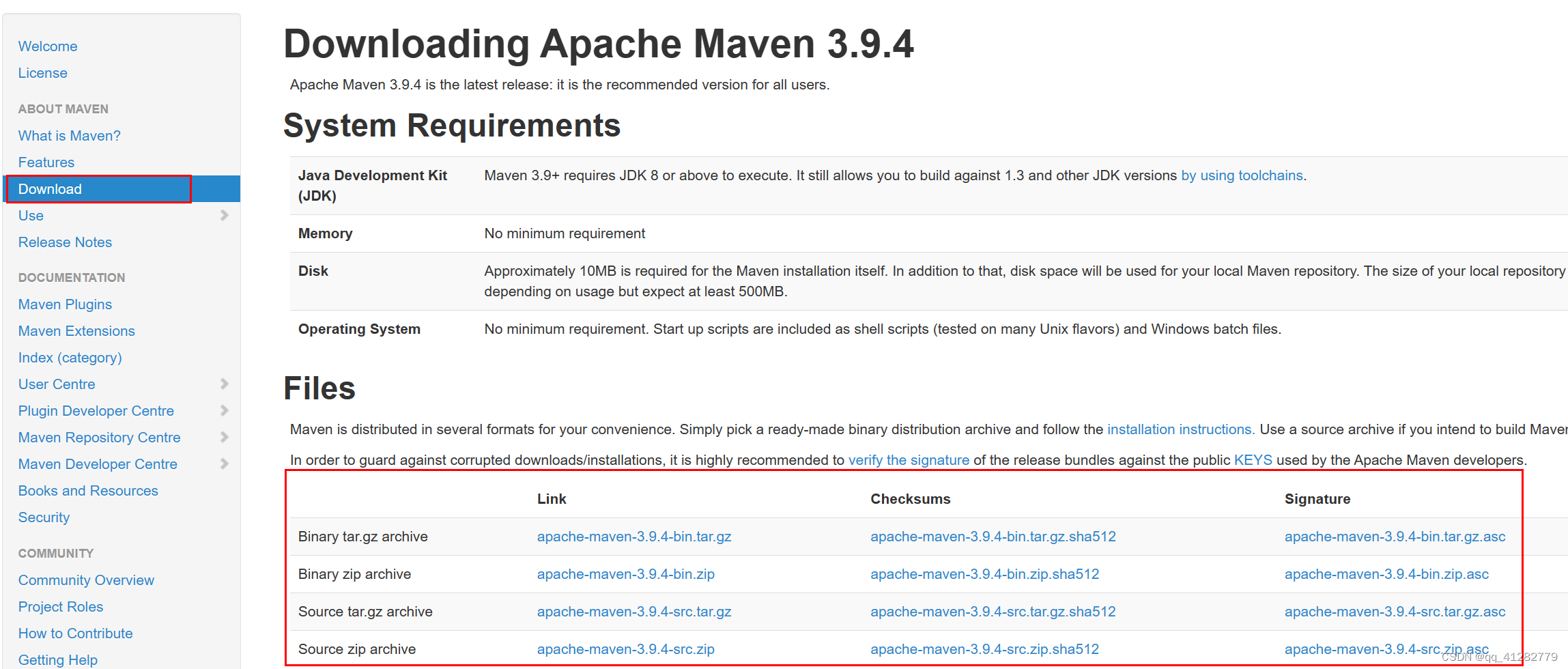Open apache-maven-3.9.4-bin.tar.gz.sha512 checksum
The image size is (1568, 669).
coord(993,537)
